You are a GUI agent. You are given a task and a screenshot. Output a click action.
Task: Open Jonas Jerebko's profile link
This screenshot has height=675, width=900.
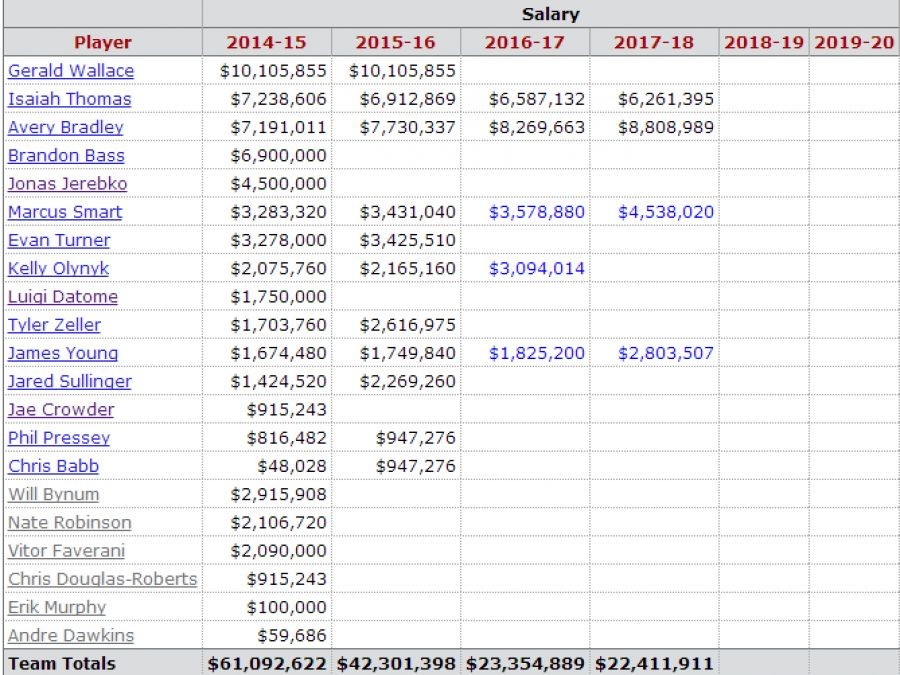click(67, 184)
